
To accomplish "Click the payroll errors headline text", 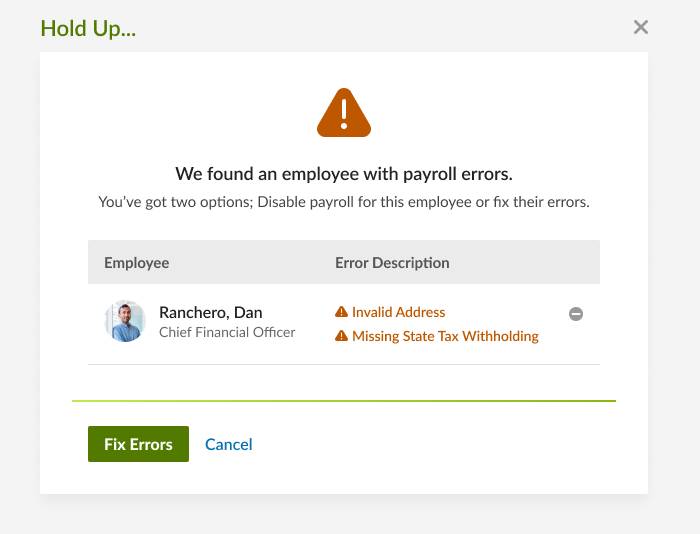I will (344, 174).
